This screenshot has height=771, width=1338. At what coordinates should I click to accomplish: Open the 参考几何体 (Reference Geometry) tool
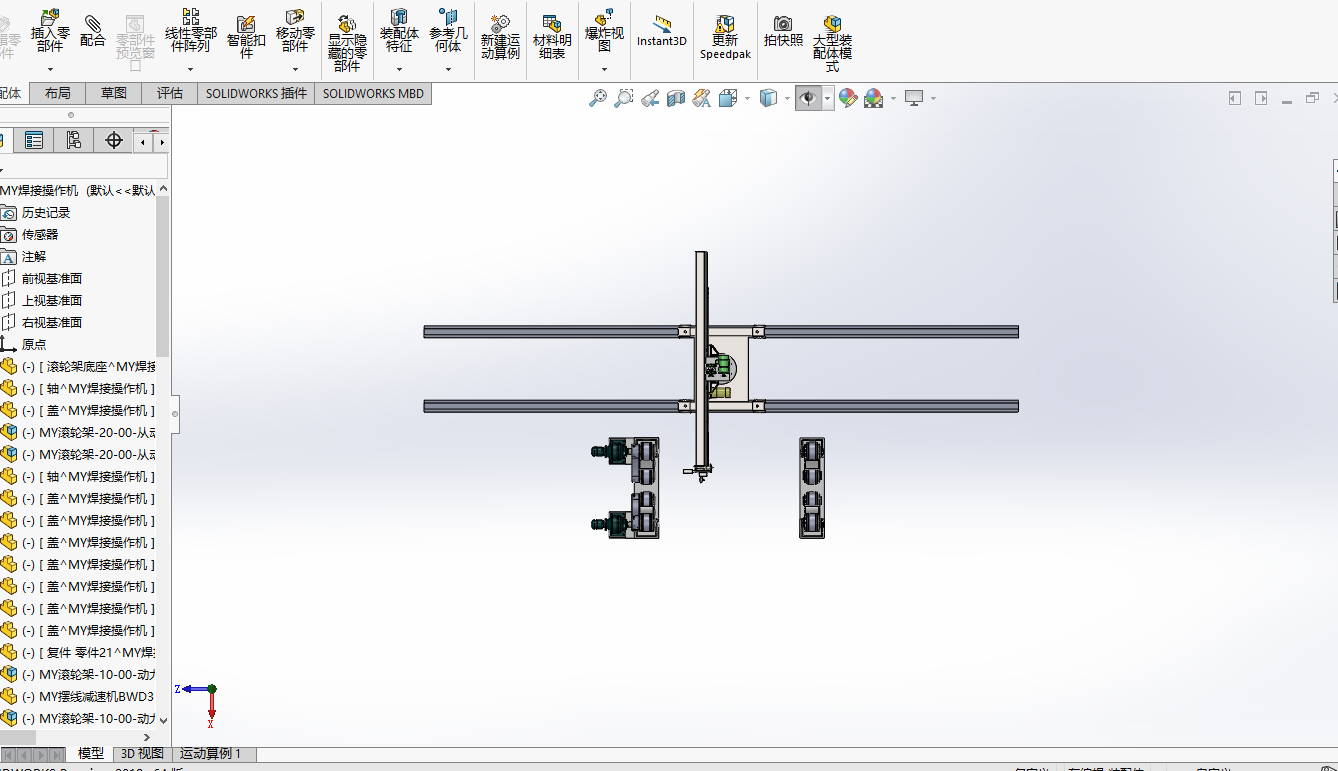pyautogui.click(x=448, y=31)
